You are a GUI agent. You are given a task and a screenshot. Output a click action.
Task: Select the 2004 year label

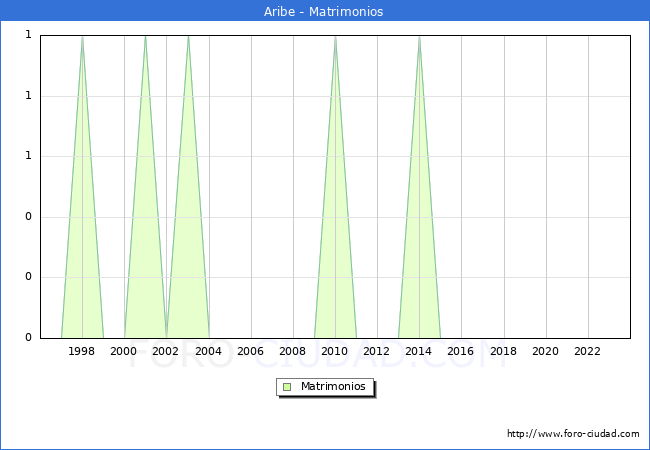point(208,351)
